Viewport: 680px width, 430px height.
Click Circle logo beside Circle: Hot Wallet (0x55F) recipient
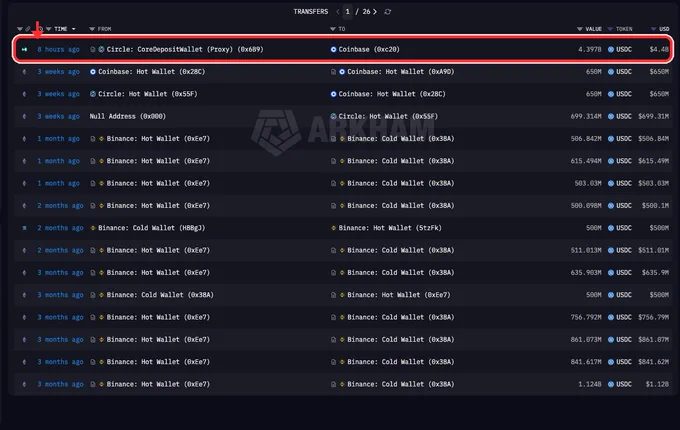333,116
